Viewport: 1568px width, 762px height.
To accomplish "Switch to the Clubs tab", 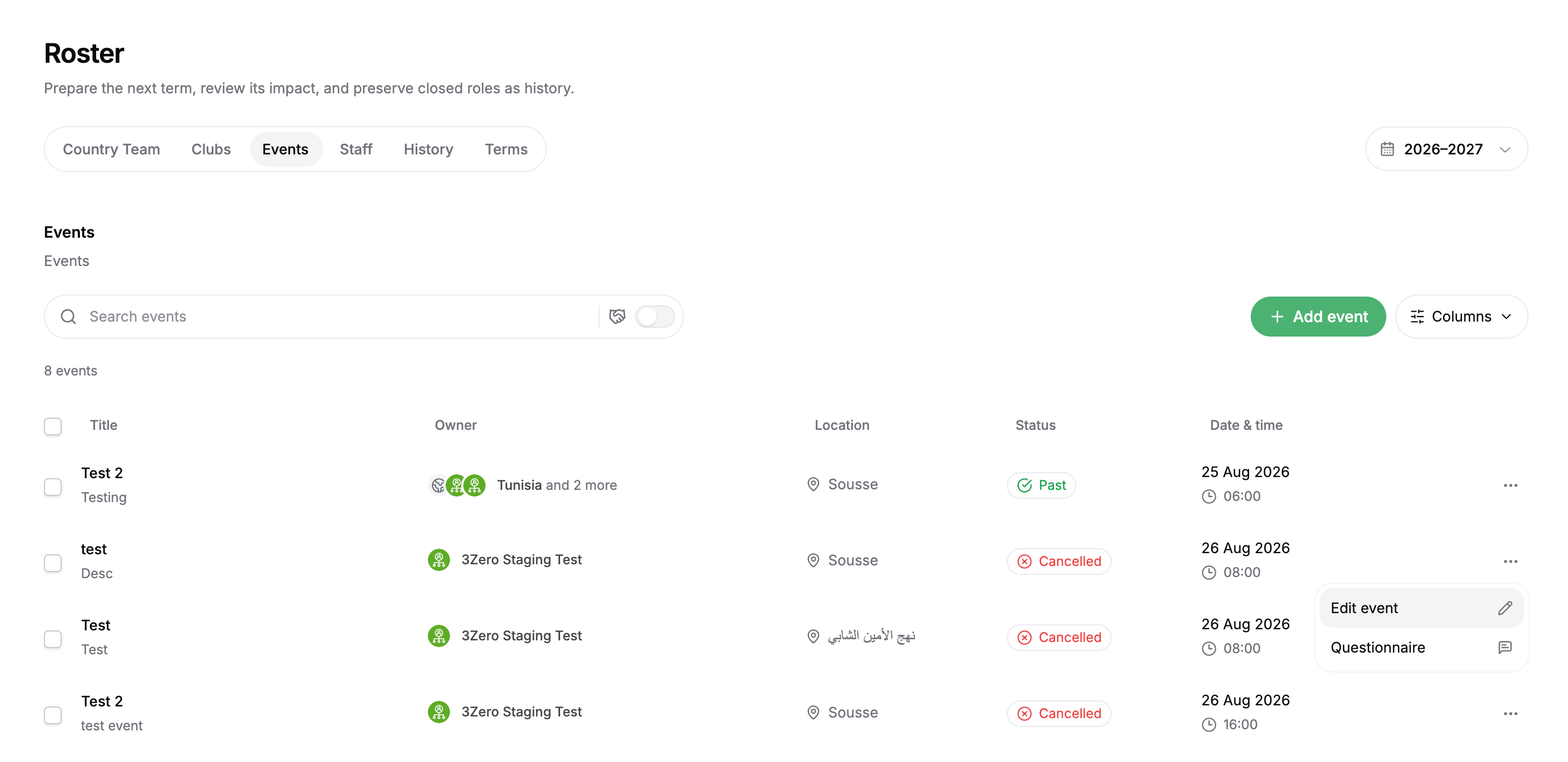I will tap(211, 149).
